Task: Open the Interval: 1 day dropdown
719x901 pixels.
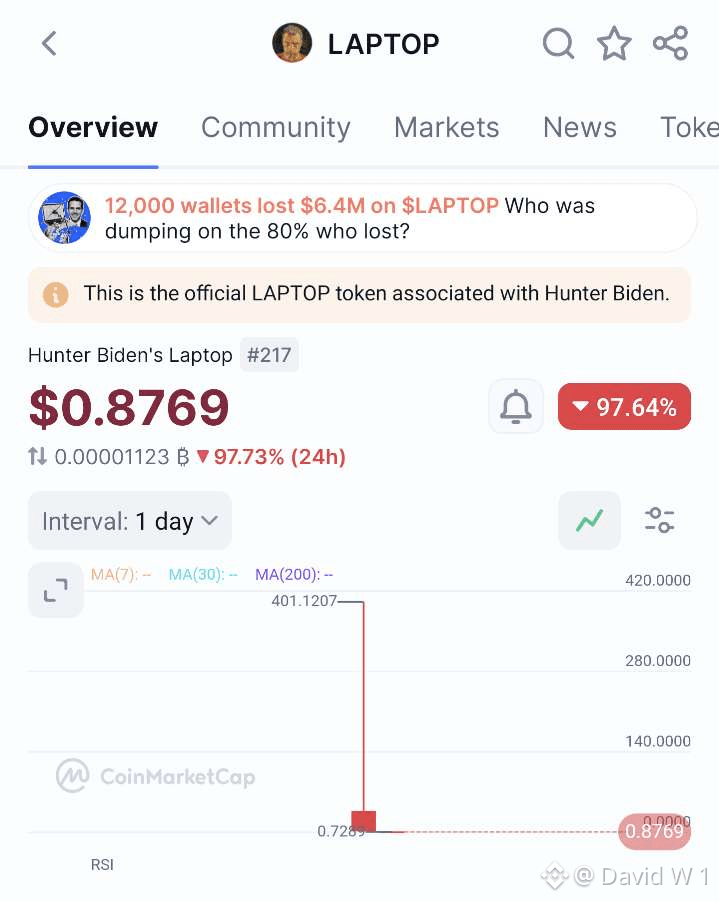Action: tap(130, 521)
